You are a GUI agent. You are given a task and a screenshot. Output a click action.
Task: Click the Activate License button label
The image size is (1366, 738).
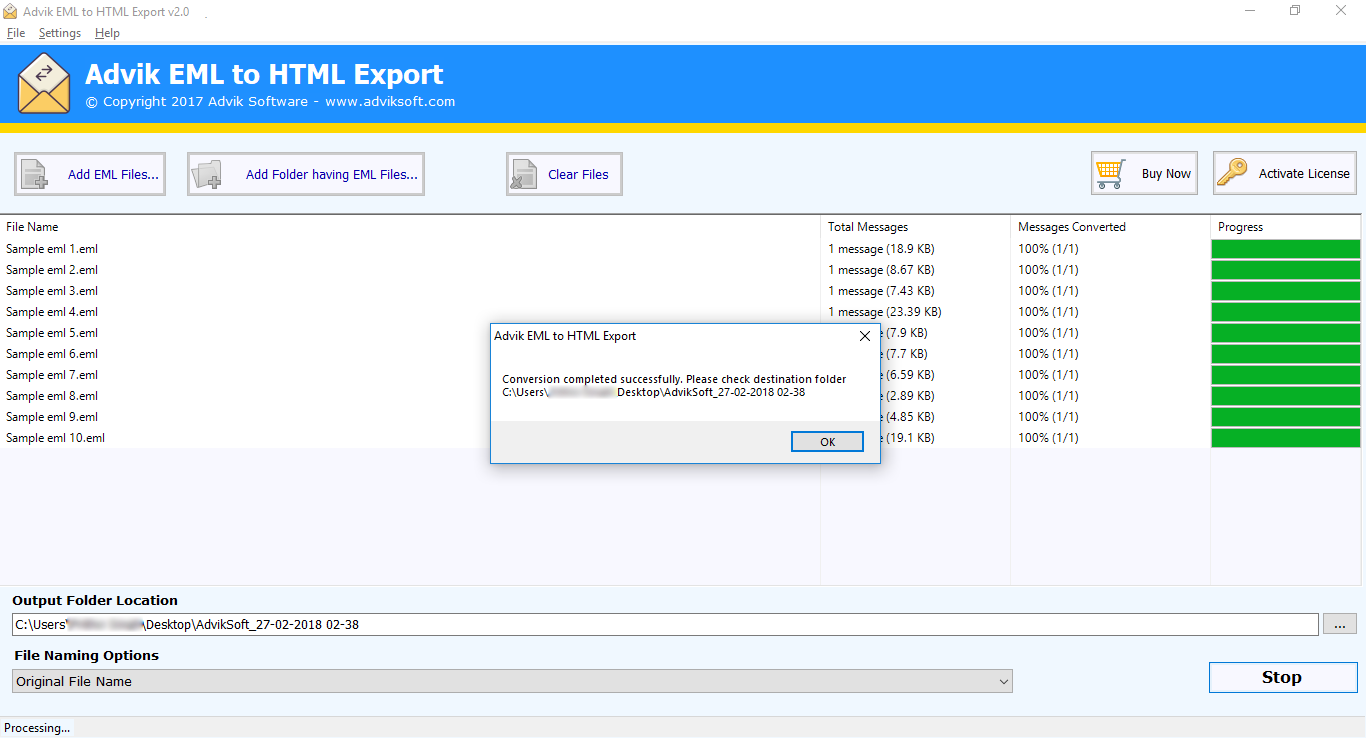click(x=1304, y=173)
